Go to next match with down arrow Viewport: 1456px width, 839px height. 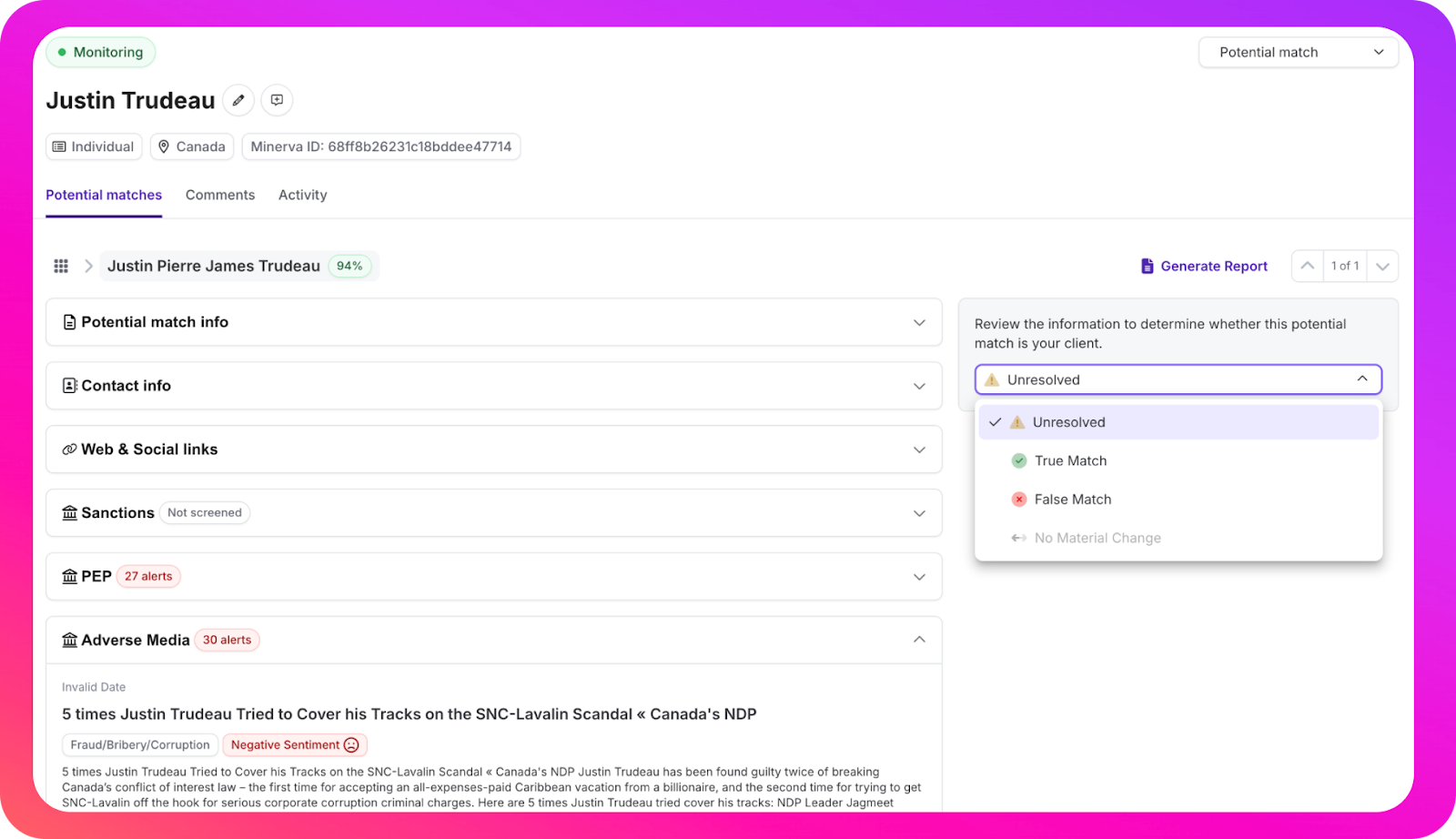1382,266
